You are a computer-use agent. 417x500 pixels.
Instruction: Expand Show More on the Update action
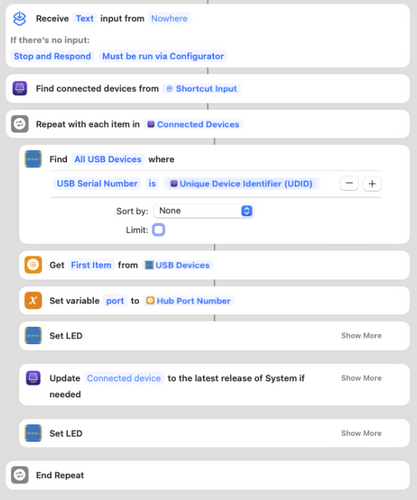[361, 378]
